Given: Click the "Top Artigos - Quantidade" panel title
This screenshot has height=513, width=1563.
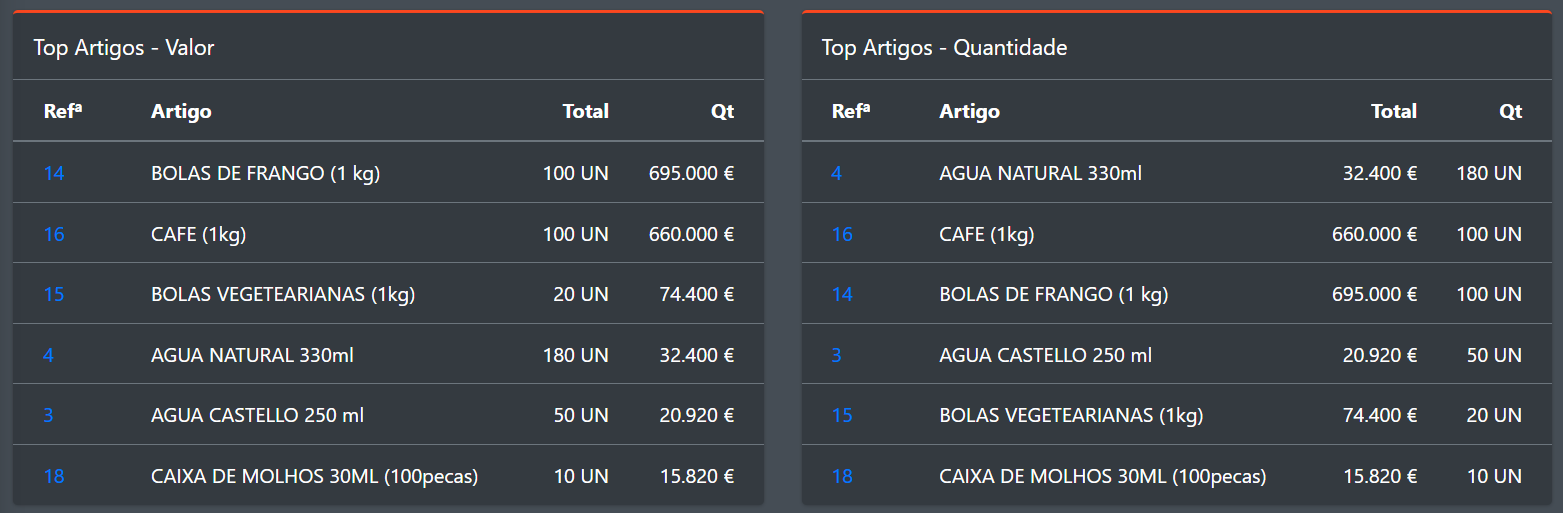Looking at the screenshot, I should coord(944,47).
